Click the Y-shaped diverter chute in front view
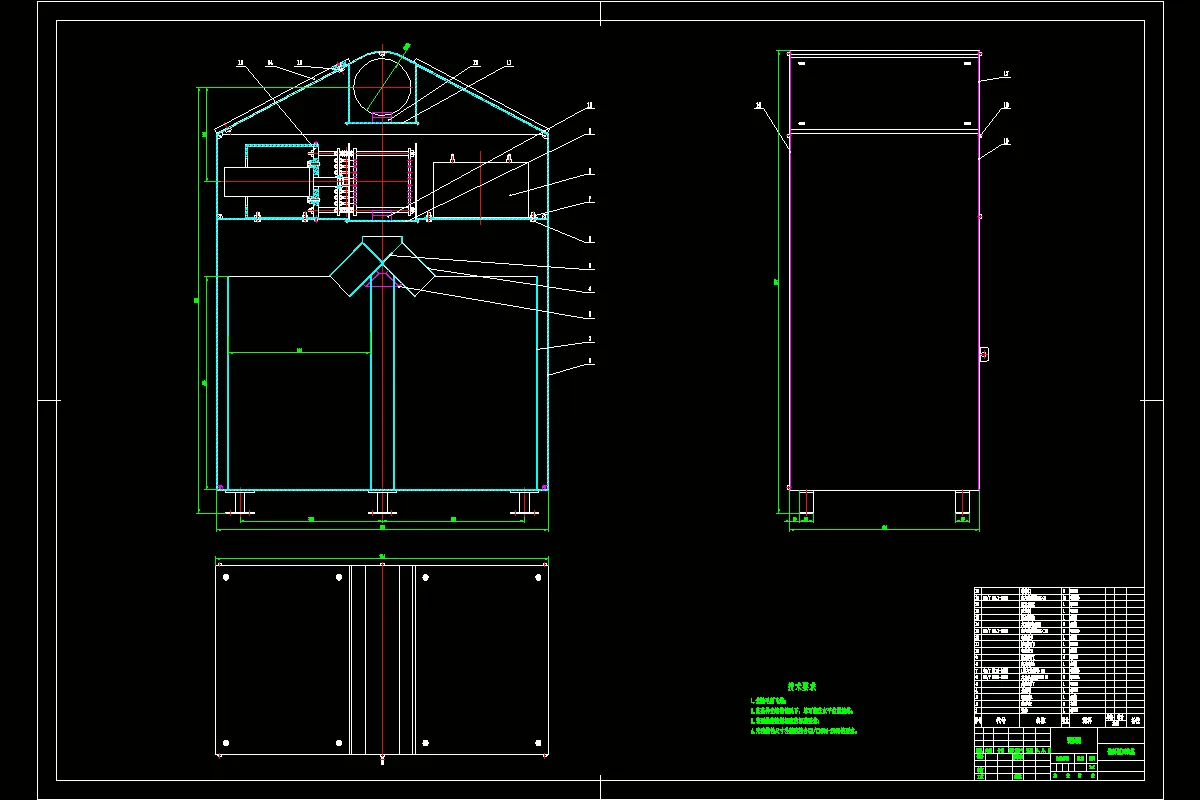The image size is (1200, 800). pos(382,266)
